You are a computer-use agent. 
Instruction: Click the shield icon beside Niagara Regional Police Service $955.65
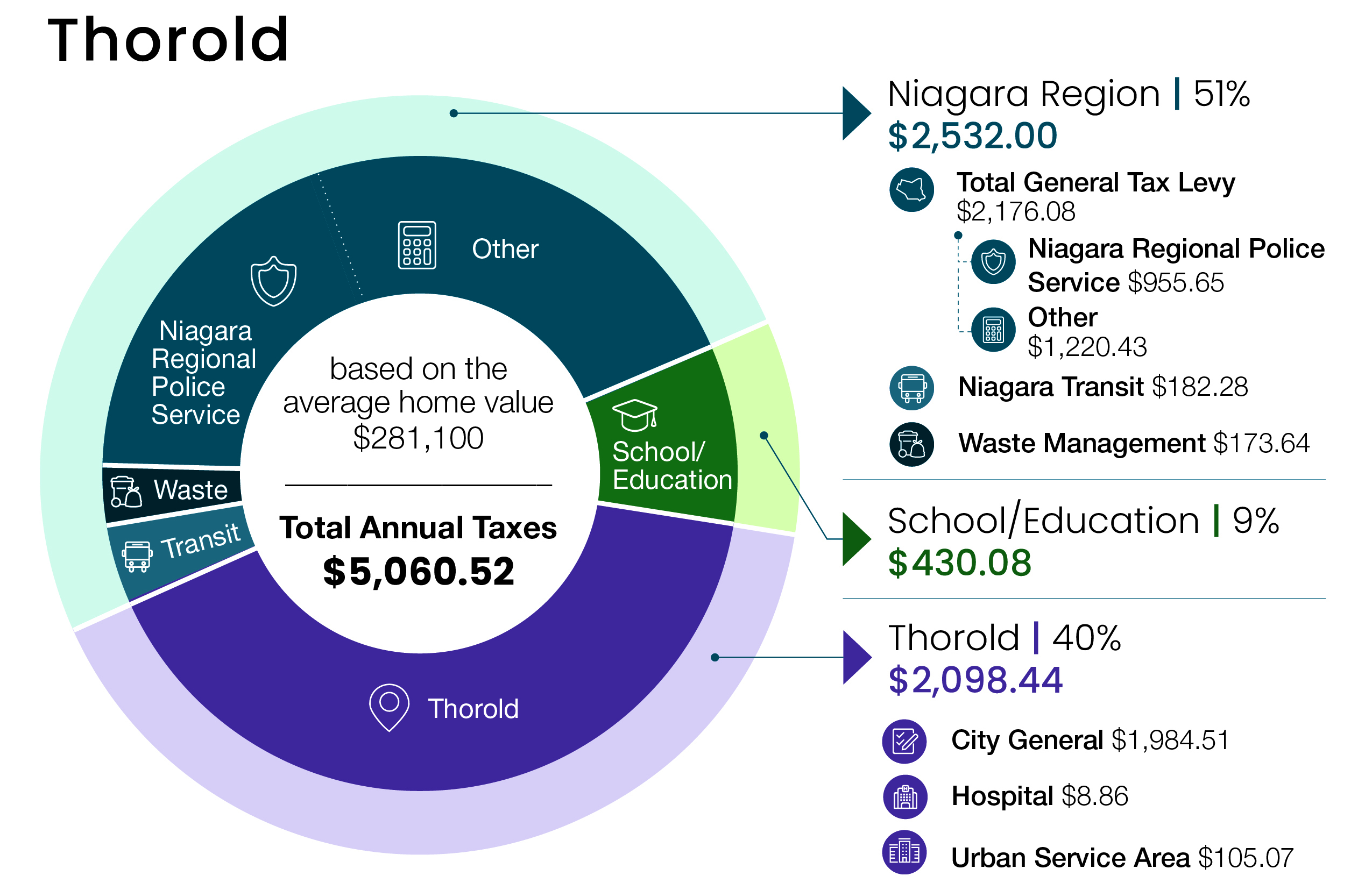pyautogui.click(x=993, y=261)
